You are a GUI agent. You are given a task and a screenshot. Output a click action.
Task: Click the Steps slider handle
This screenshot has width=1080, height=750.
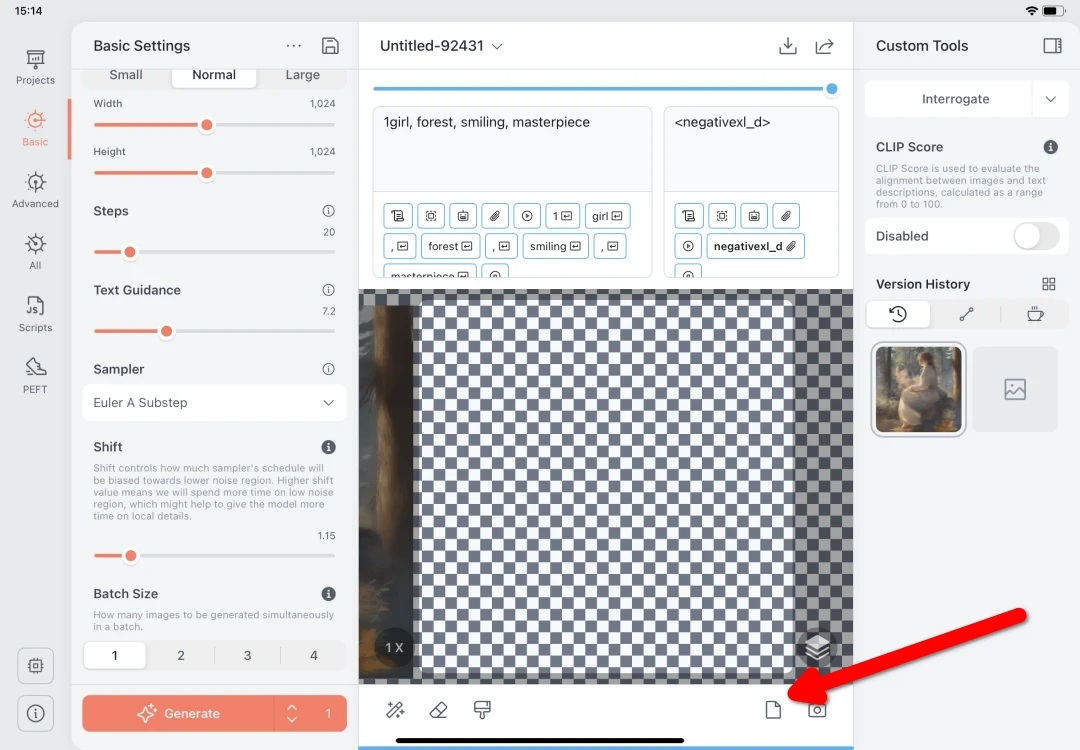tap(129, 252)
